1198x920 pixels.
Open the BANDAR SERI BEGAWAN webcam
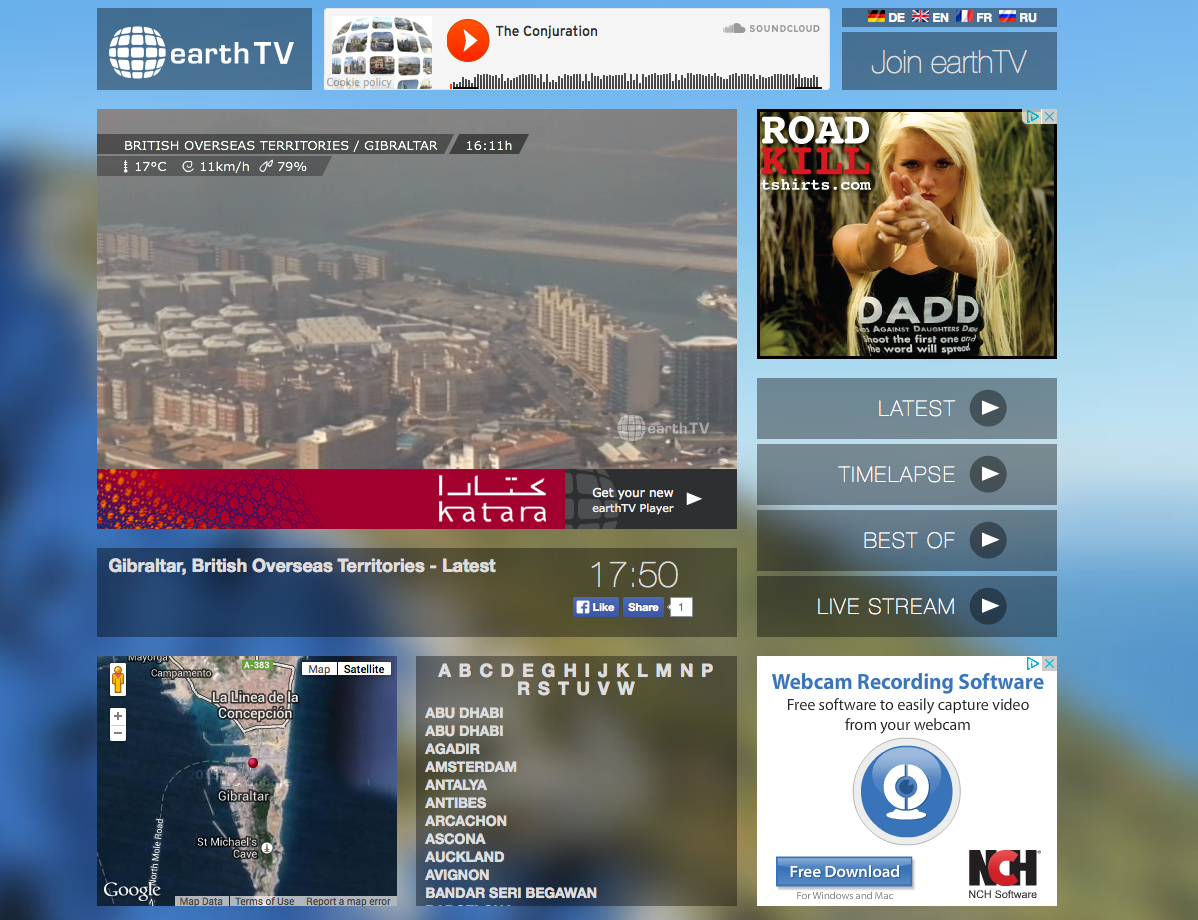pyautogui.click(x=511, y=892)
